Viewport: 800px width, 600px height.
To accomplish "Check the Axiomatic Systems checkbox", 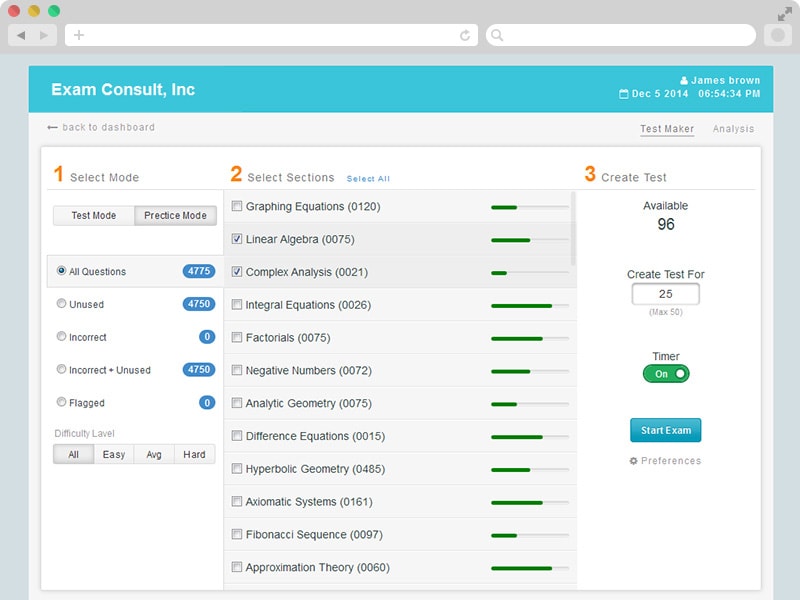I will point(237,502).
